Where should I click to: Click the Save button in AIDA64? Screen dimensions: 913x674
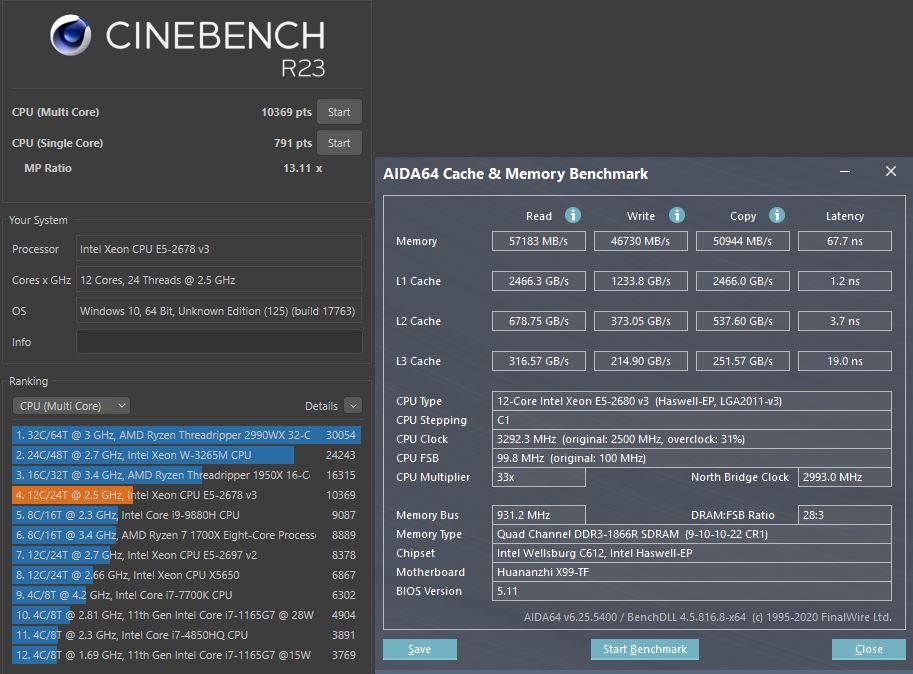pyautogui.click(x=420, y=649)
